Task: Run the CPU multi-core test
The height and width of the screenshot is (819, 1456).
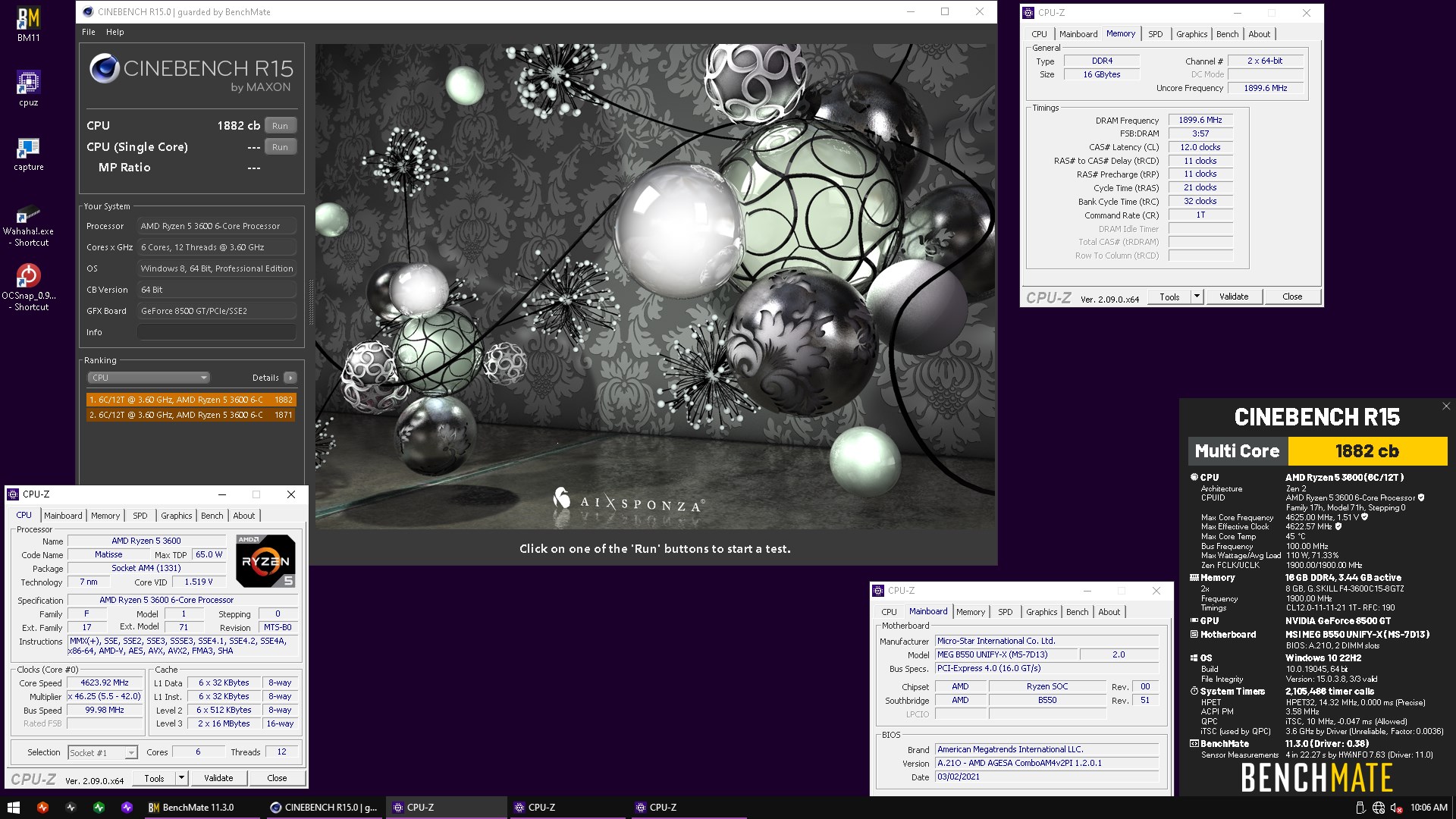Action: coord(280,126)
